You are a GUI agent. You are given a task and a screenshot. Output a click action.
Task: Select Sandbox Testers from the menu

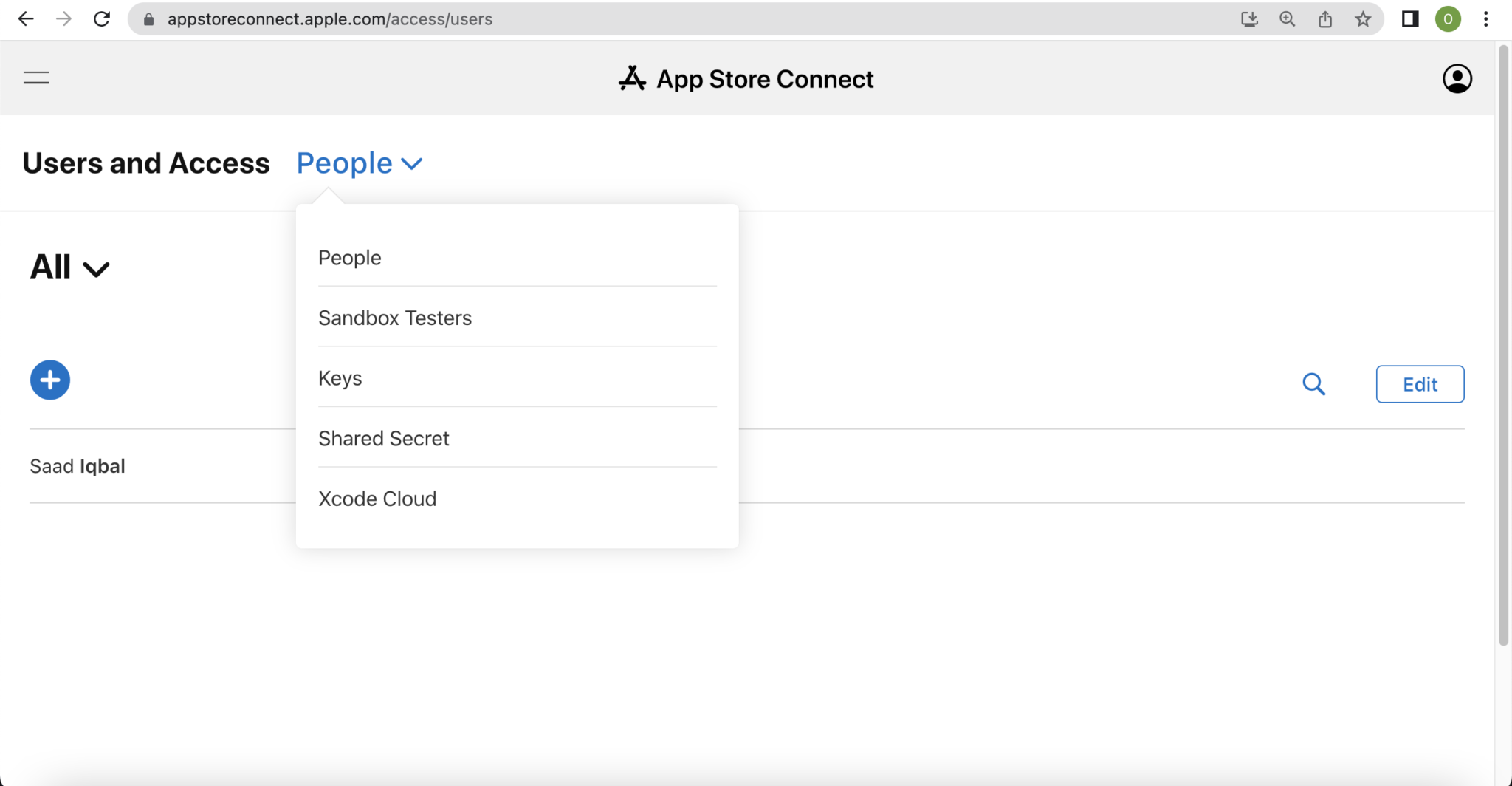pos(395,318)
